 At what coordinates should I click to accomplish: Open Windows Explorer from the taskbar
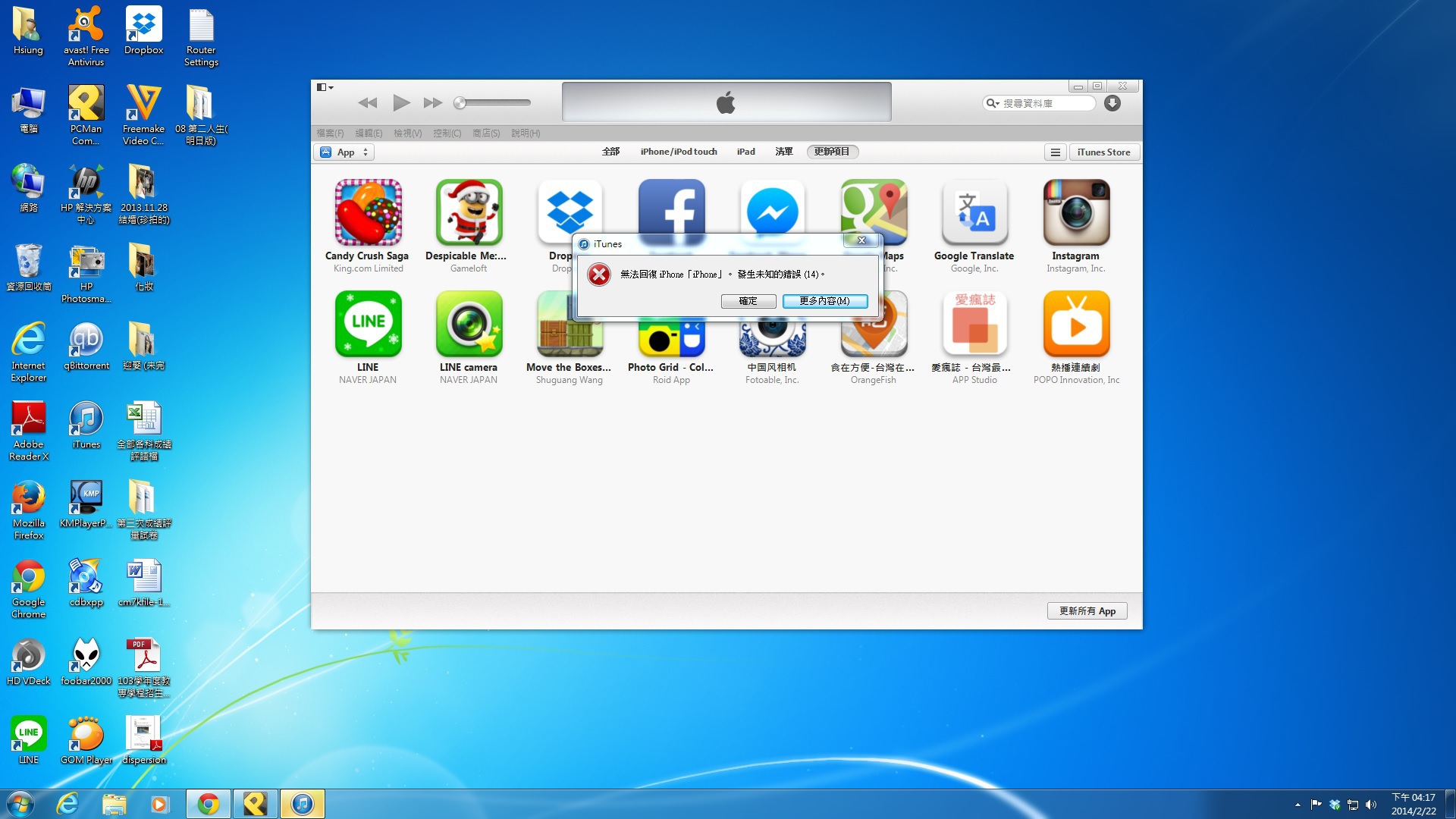[x=114, y=804]
